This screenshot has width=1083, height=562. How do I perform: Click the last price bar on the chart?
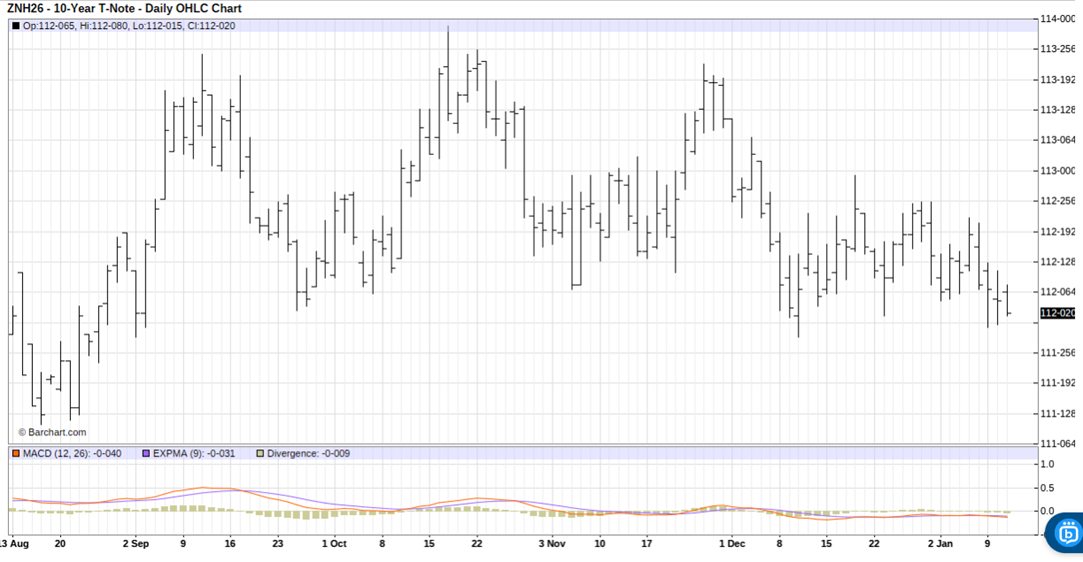click(x=1008, y=300)
